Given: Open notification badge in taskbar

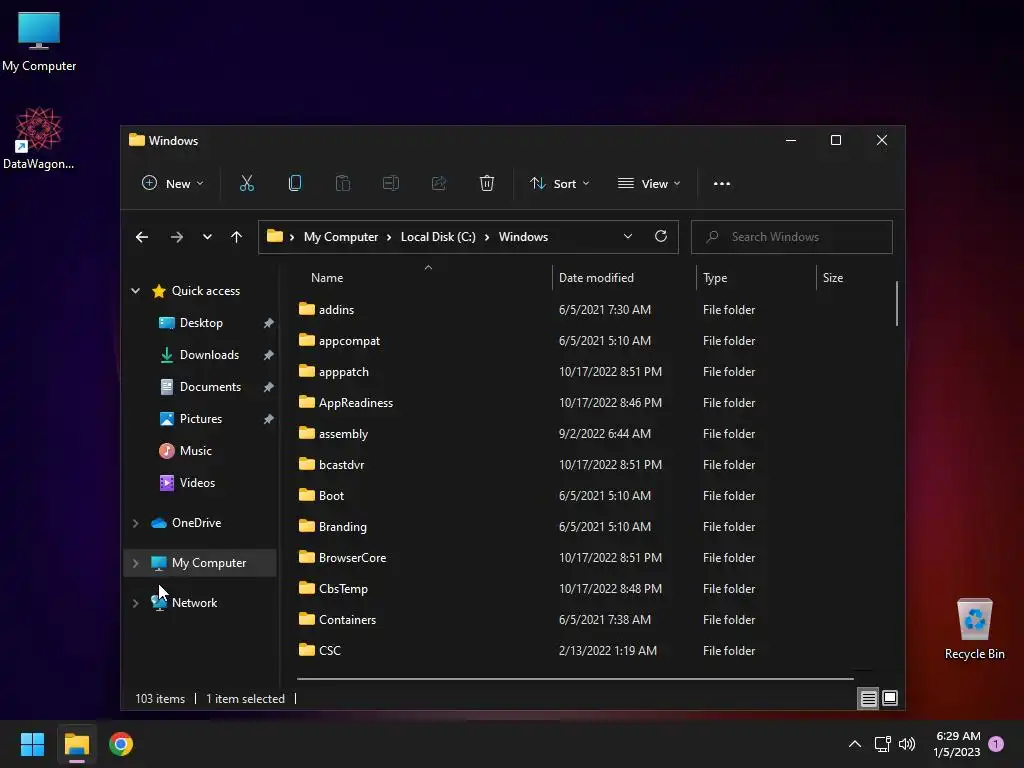Looking at the screenshot, I should tap(996, 744).
